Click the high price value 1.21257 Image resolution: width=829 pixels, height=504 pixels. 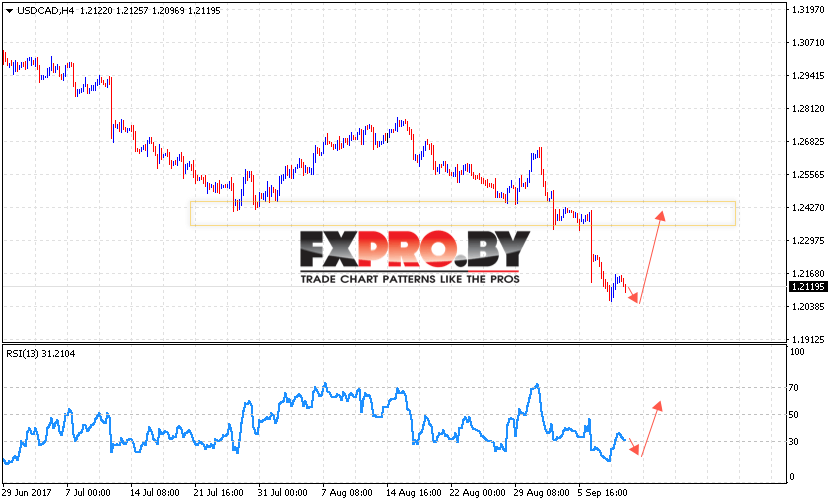point(132,11)
